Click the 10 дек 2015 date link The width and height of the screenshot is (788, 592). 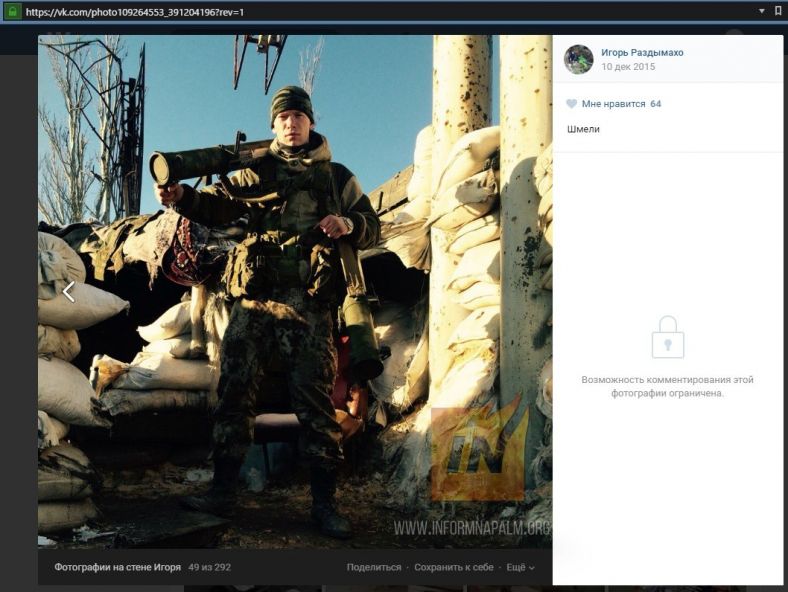628,67
